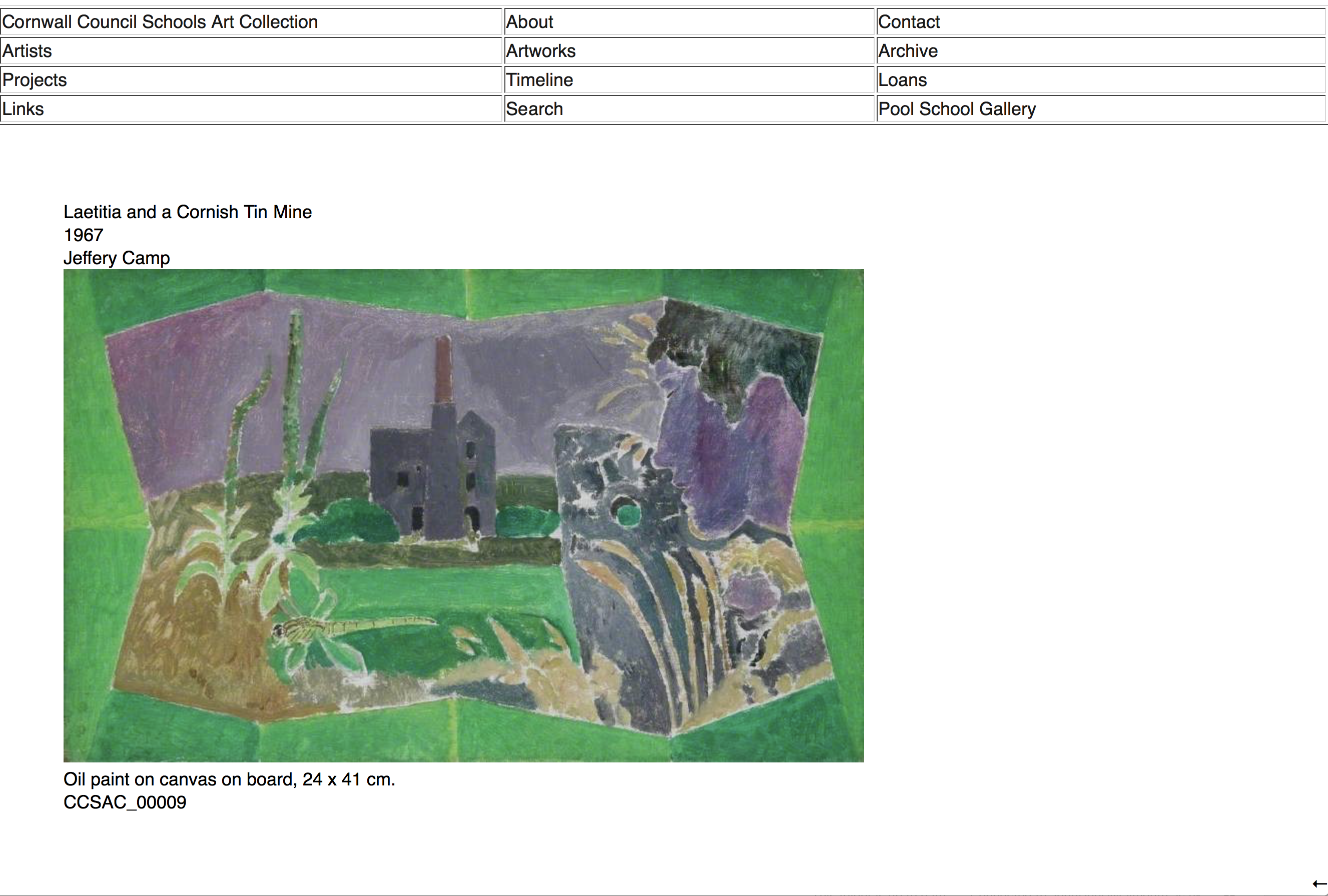Click the medium text Oil paint on canvas on board
The height and width of the screenshot is (896, 1328).
coord(180,779)
